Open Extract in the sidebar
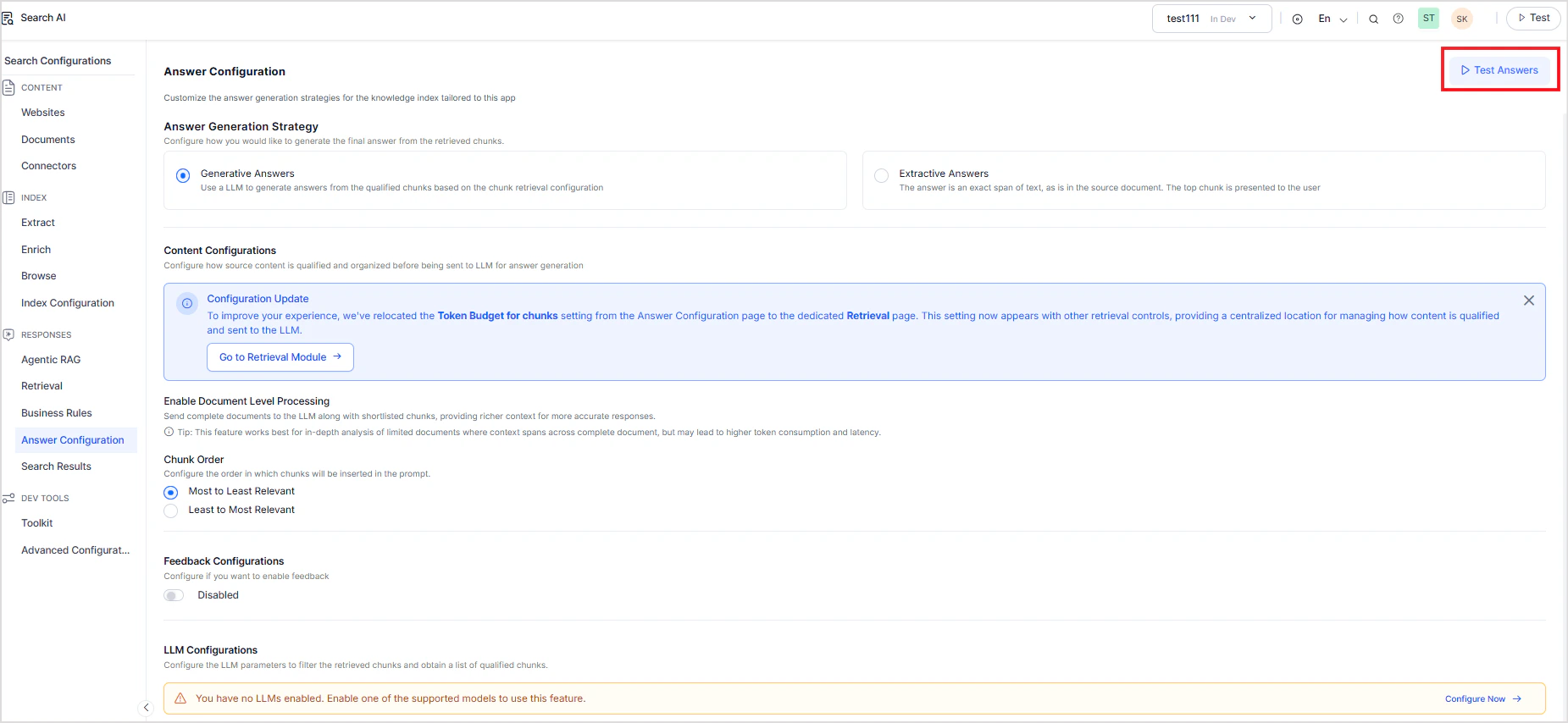Viewport: 1568px width, 723px height. pos(38,223)
